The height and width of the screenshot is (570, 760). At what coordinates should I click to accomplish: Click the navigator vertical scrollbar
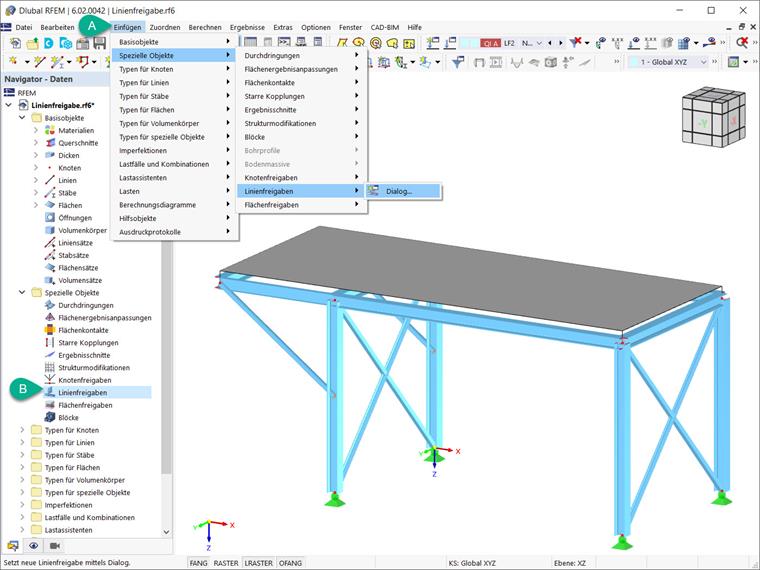(166, 359)
